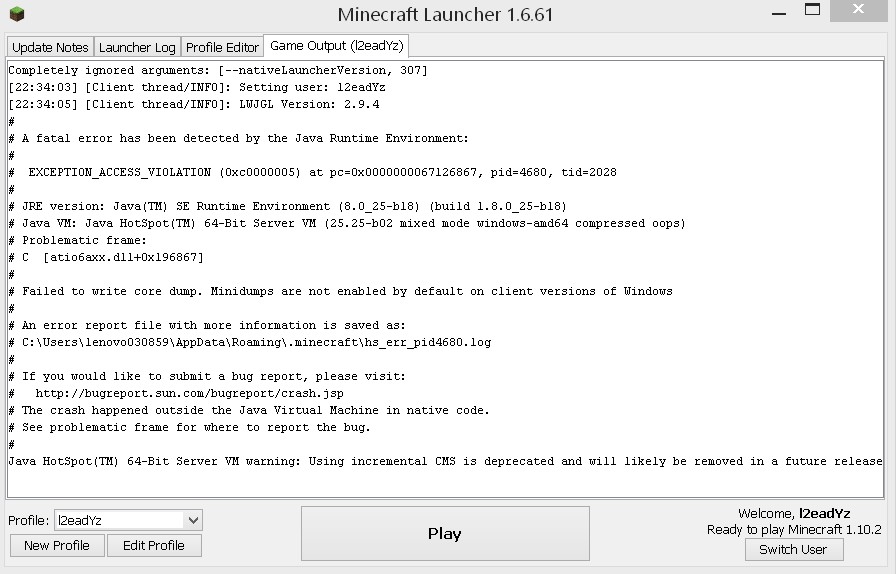Viewport: 896px width, 574px height.
Task: Open the Launcher Log tab
Action: coord(137,47)
